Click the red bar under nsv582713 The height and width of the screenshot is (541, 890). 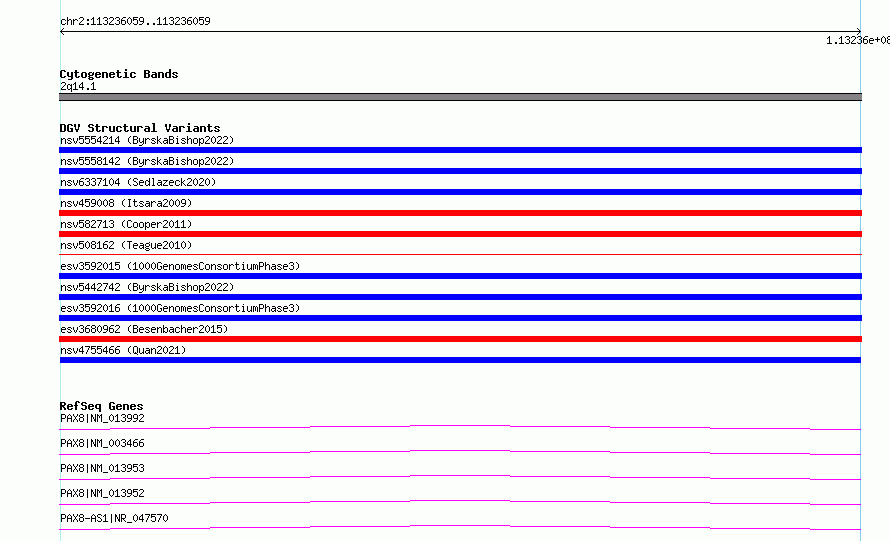coord(460,234)
